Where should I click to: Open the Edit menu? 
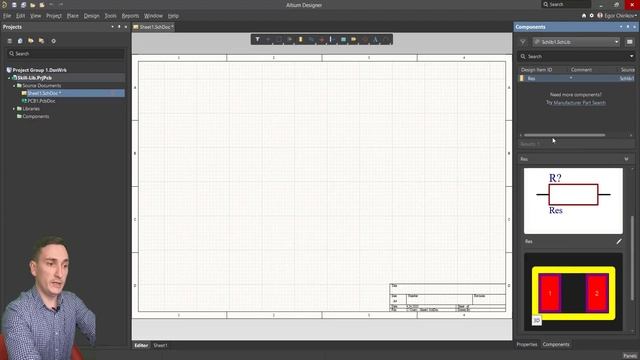[x=20, y=16]
